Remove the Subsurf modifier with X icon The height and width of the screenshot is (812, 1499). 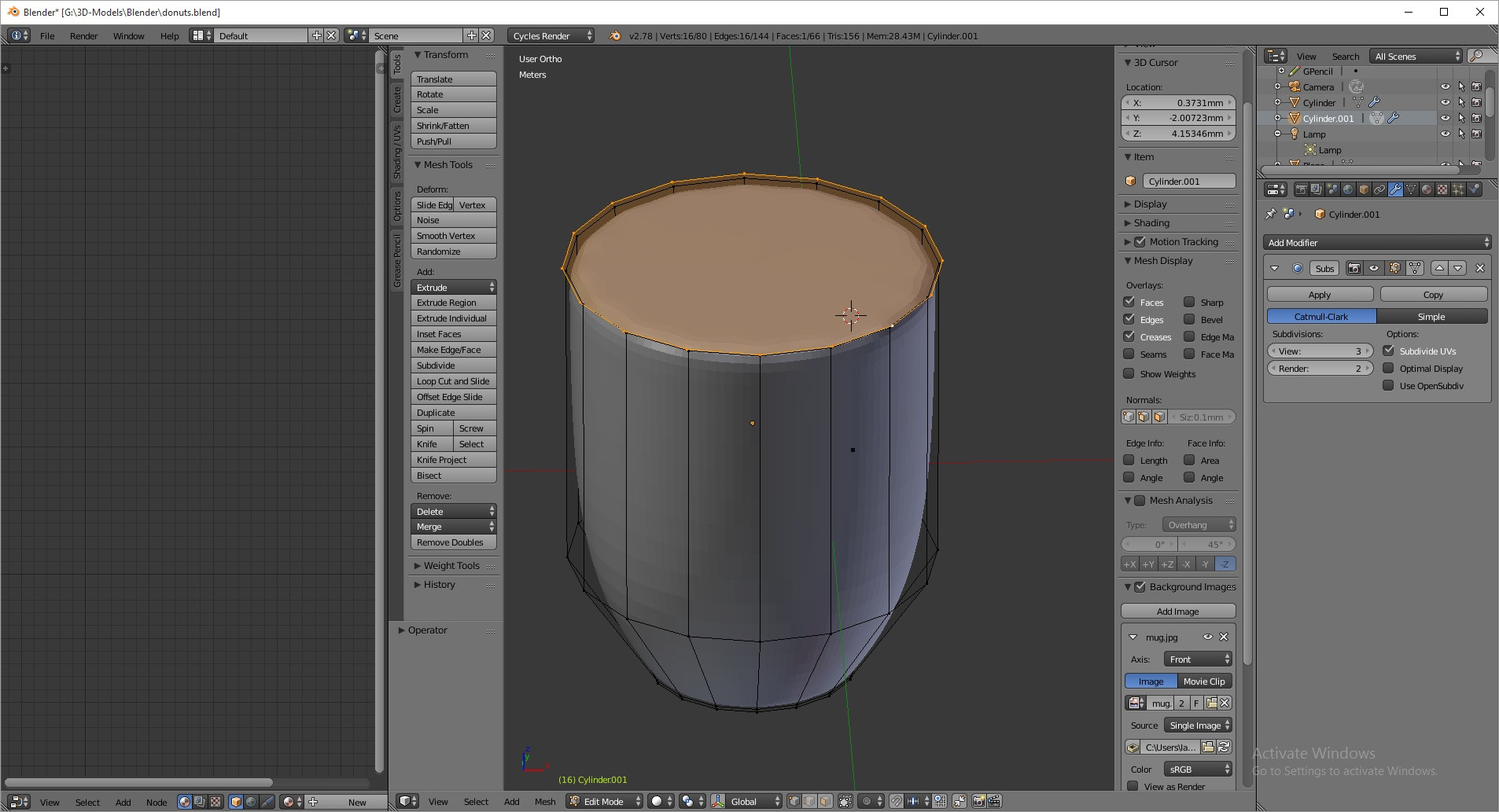click(x=1480, y=268)
